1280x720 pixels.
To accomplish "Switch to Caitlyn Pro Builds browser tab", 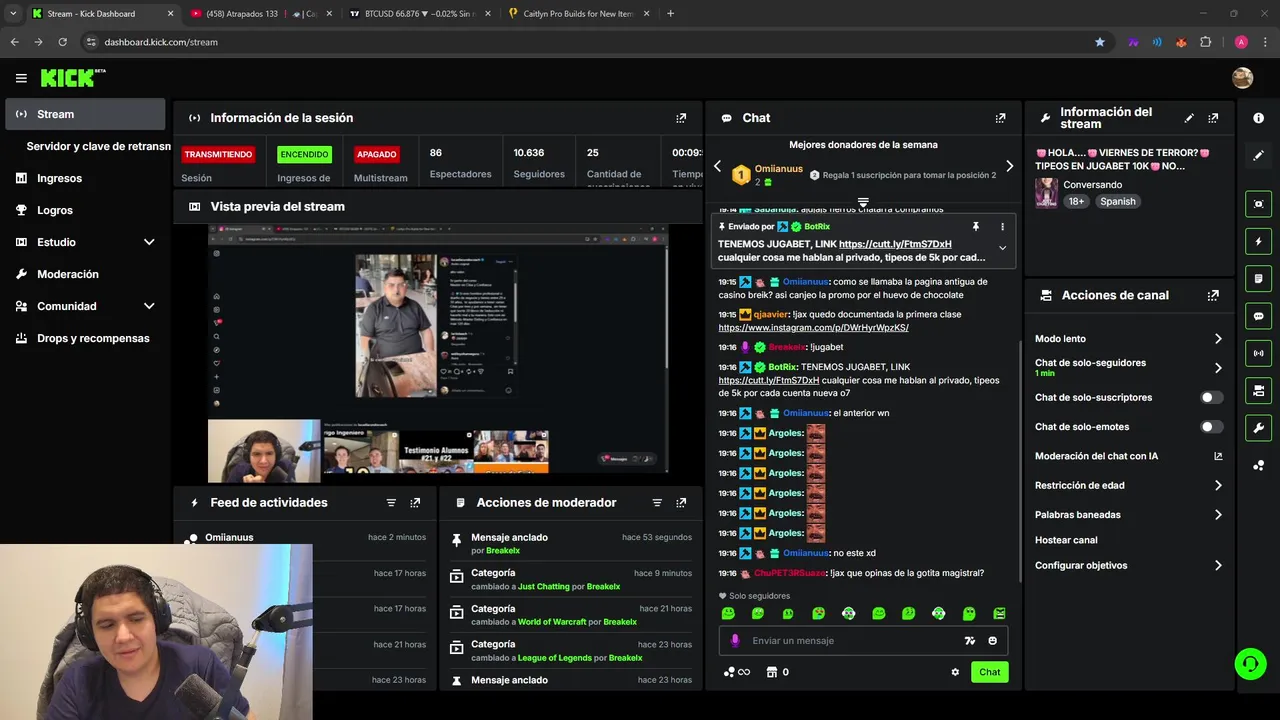I will point(578,14).
